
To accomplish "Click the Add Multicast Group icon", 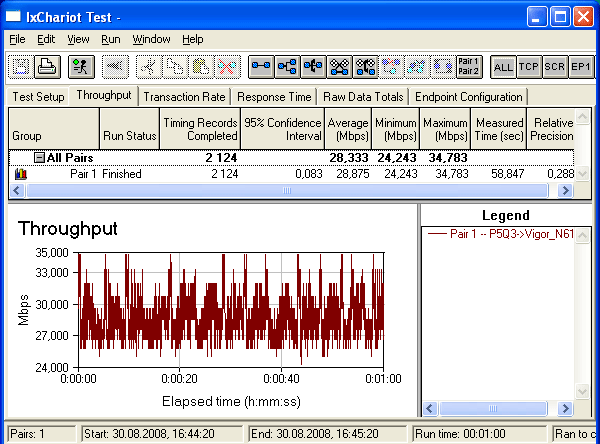I will pyautogui.click(x=287, y=67).
